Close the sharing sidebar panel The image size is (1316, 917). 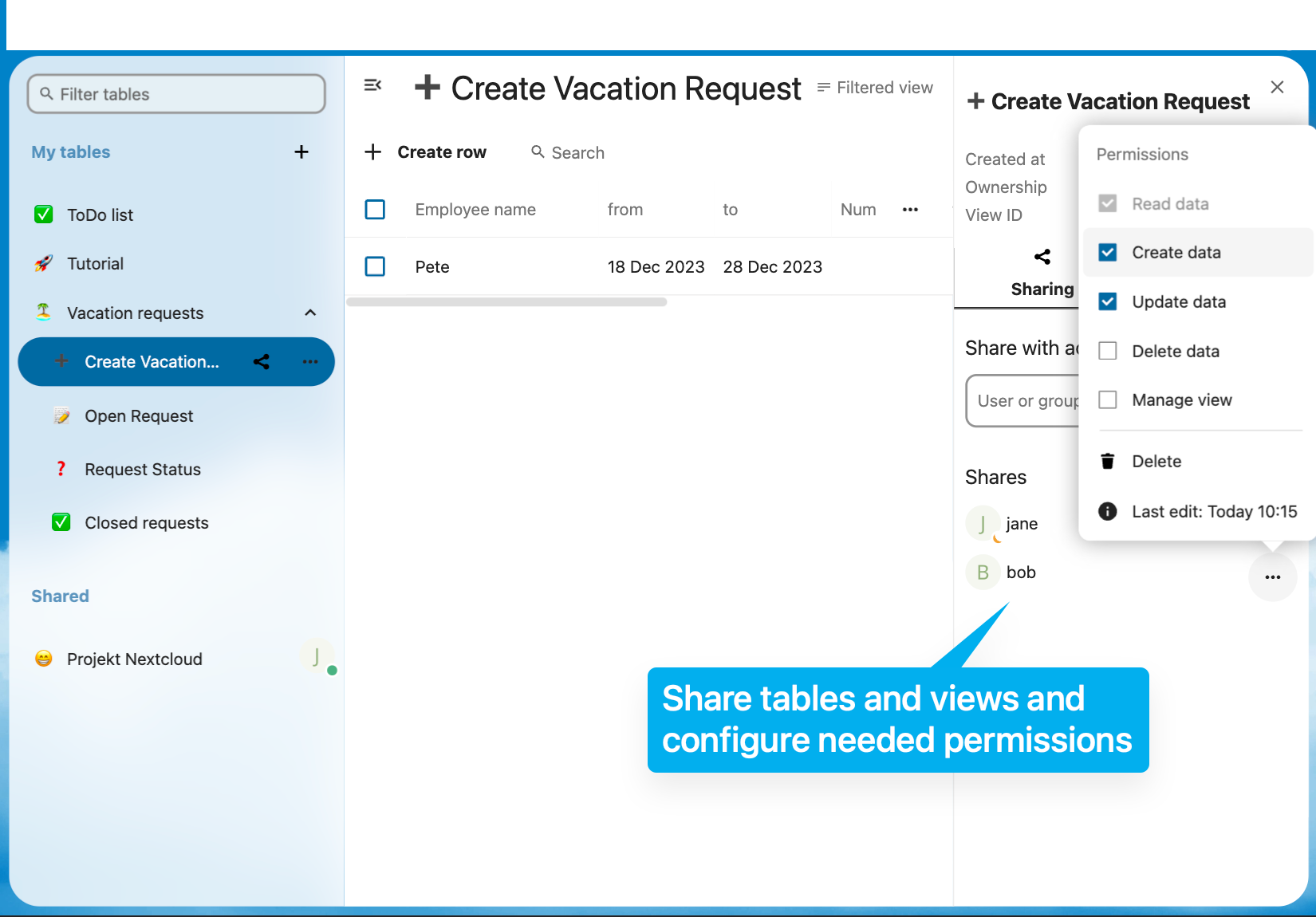[x=1277, y=87]
